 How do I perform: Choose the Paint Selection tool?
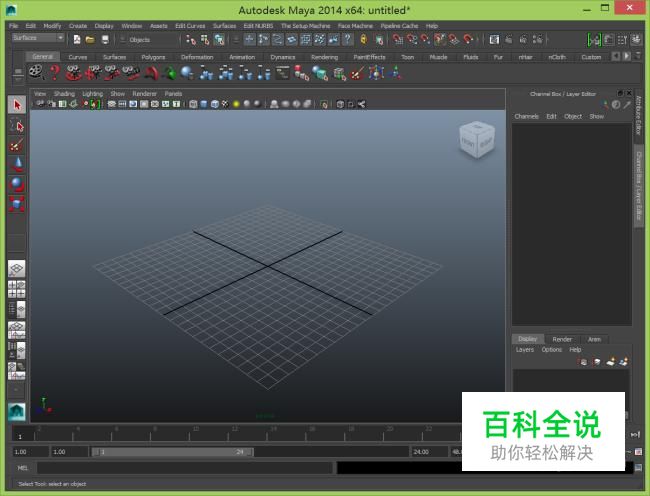(17, 145)
